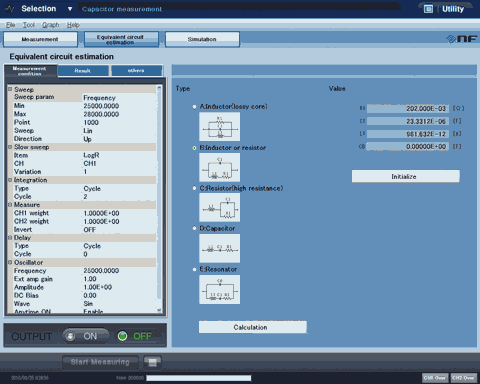Select the Measurement condition sub-tab
The image size is (480, 384).
[30, 71]
